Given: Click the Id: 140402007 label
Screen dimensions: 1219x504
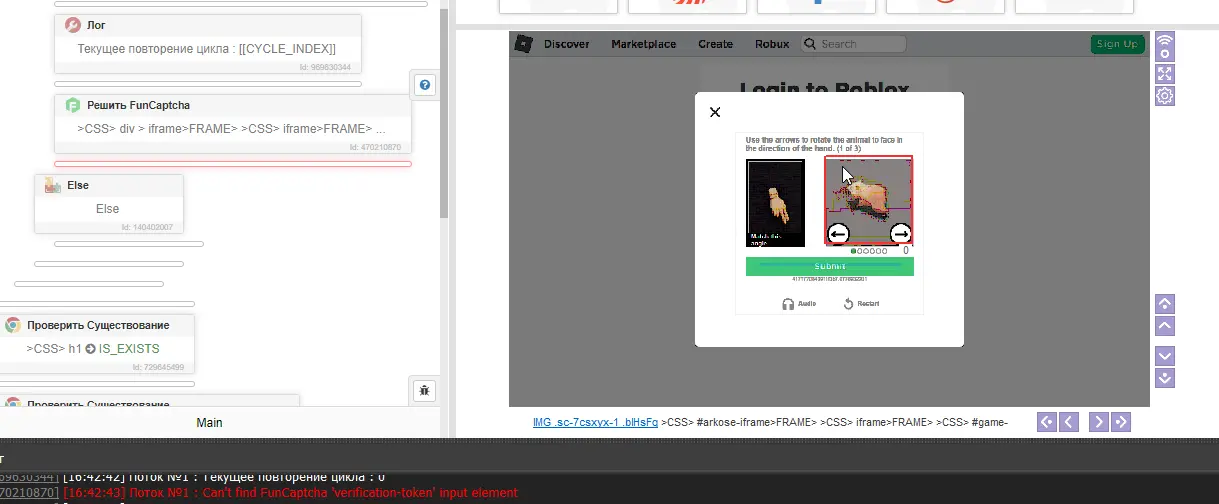Looking at the screenshot, I should tap(147, 227).
